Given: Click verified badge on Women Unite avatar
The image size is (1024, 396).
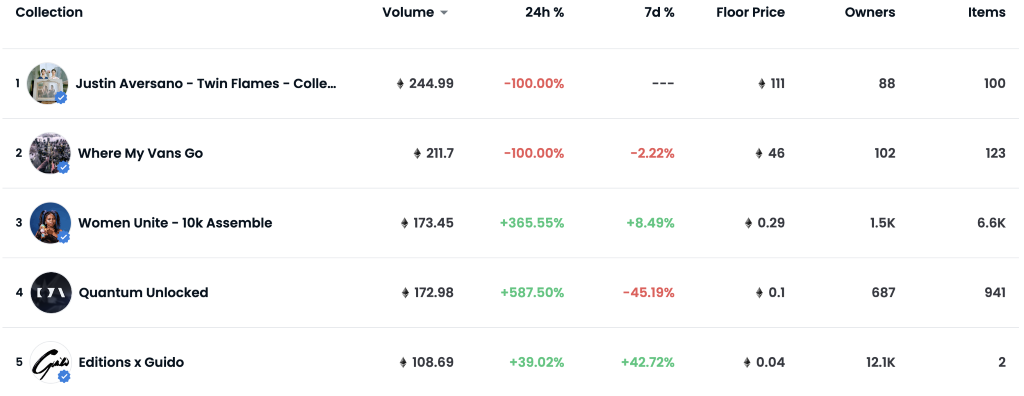Looking at the screenshot, I should (x=63, y=237).
